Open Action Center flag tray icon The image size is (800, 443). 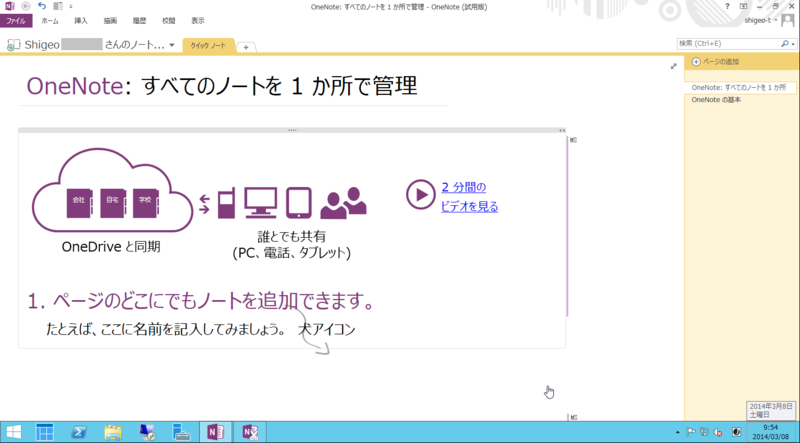(691, 432)
